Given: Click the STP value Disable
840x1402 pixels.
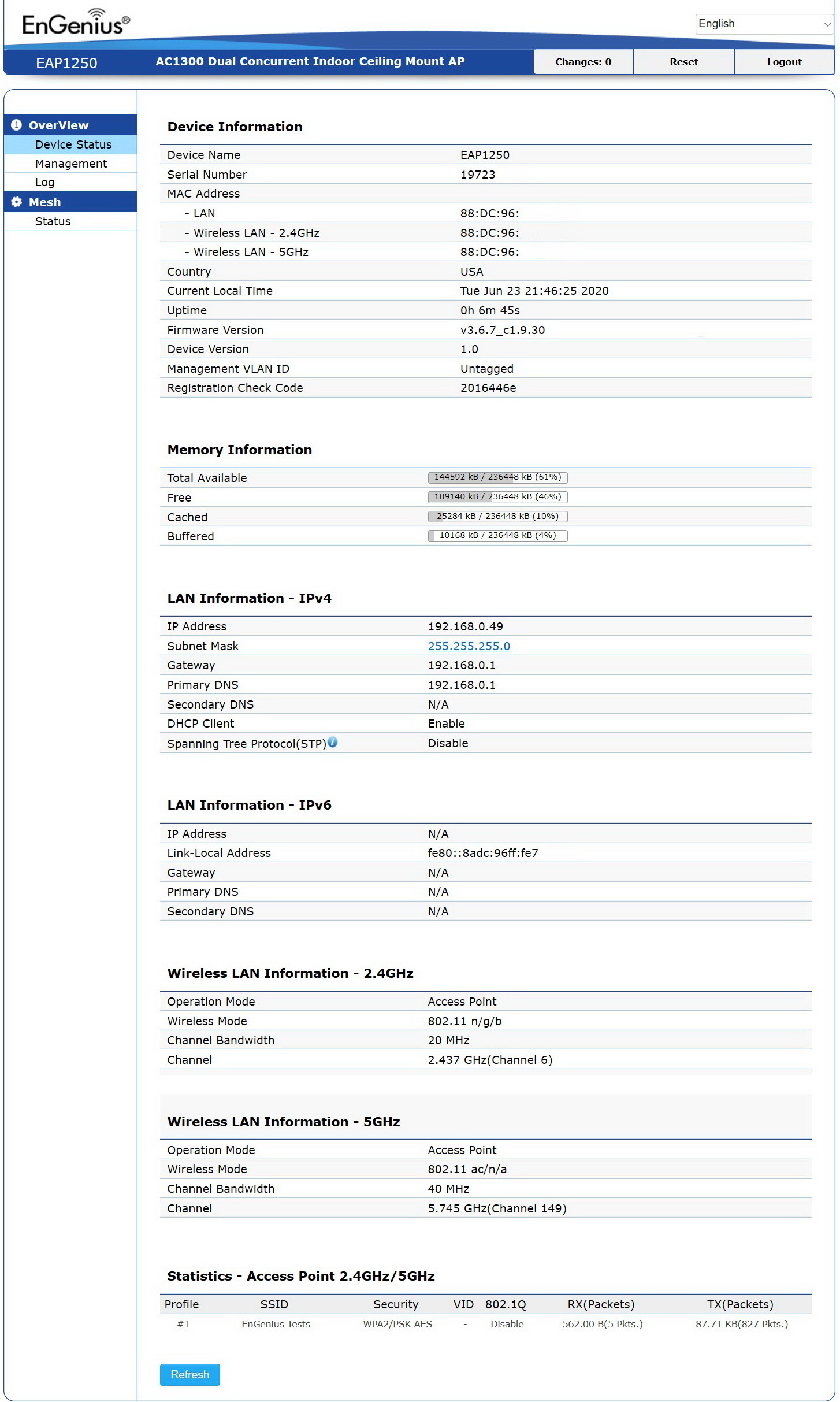Looking at the screenshot, I should pos(448,743).
